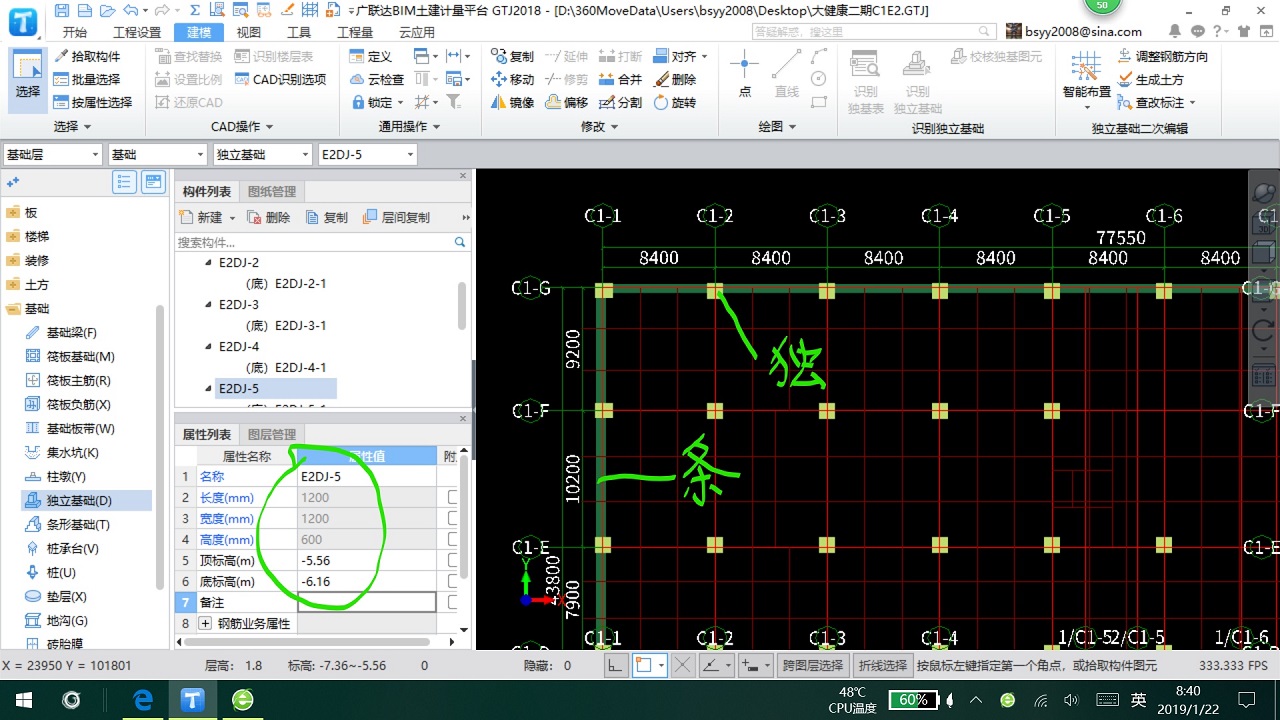This screenshot has width=1280, height=720.
Task: Click 复制 in component list toolbar
Action: tap(327, 217)
